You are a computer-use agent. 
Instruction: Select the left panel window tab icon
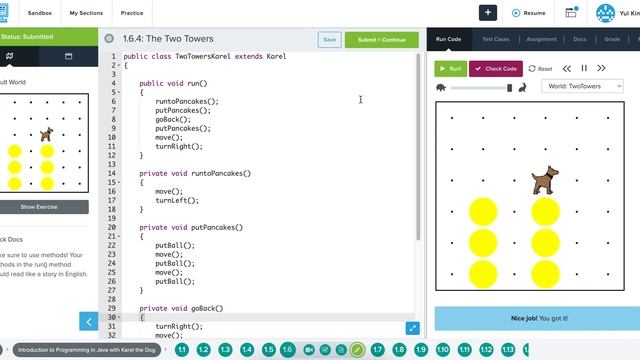(x=69, y=56)
